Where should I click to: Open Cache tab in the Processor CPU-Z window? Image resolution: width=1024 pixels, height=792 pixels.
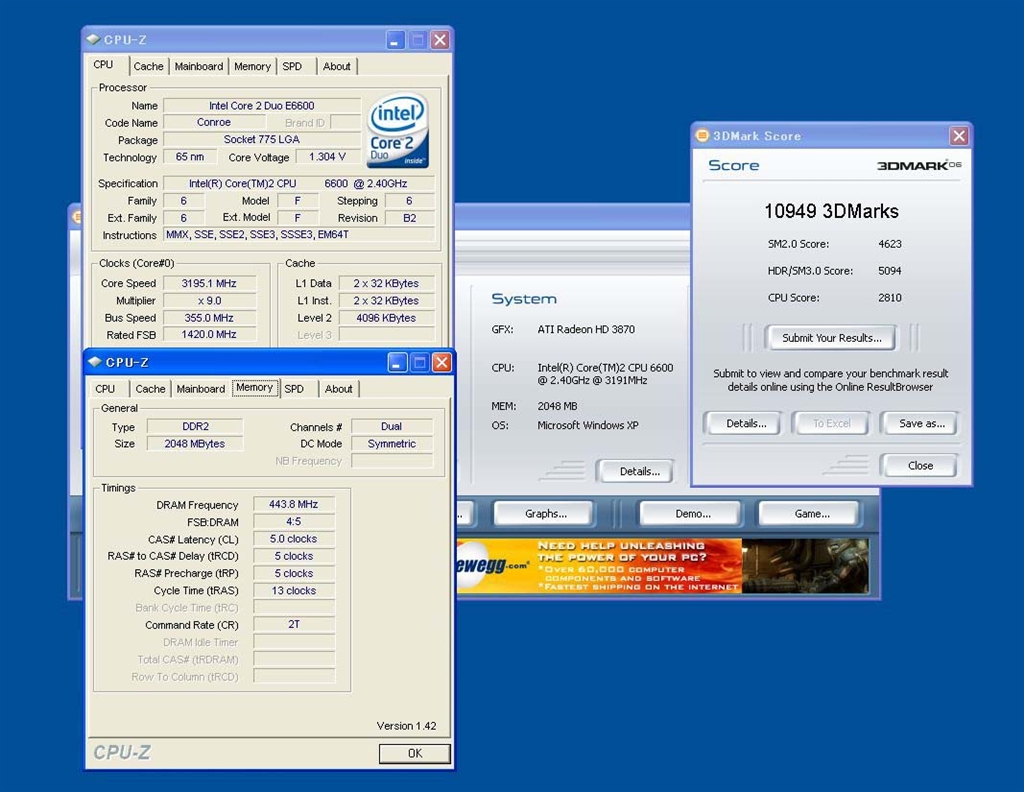pyautogui.click(x=148, y=66)
